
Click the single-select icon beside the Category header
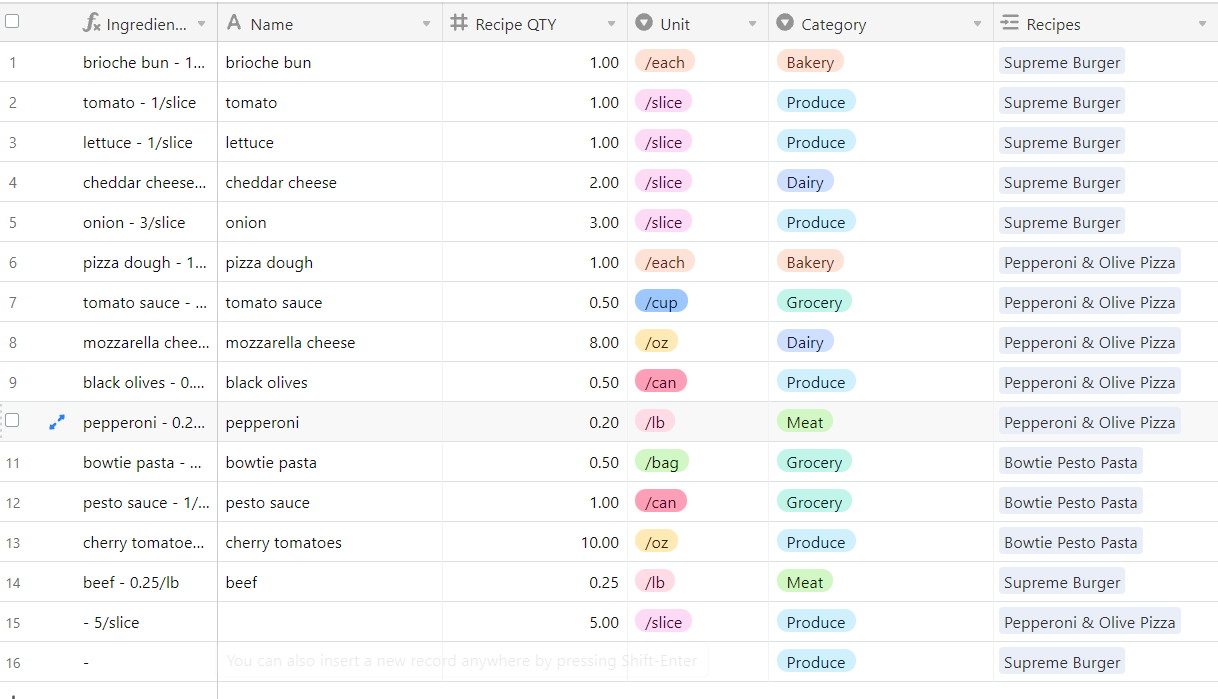(x=785, y=23)
